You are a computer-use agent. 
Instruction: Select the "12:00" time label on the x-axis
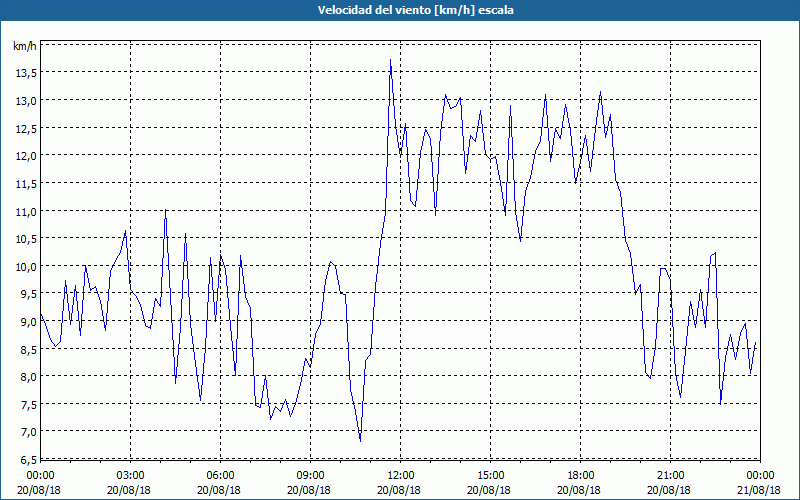pos(401,476)
